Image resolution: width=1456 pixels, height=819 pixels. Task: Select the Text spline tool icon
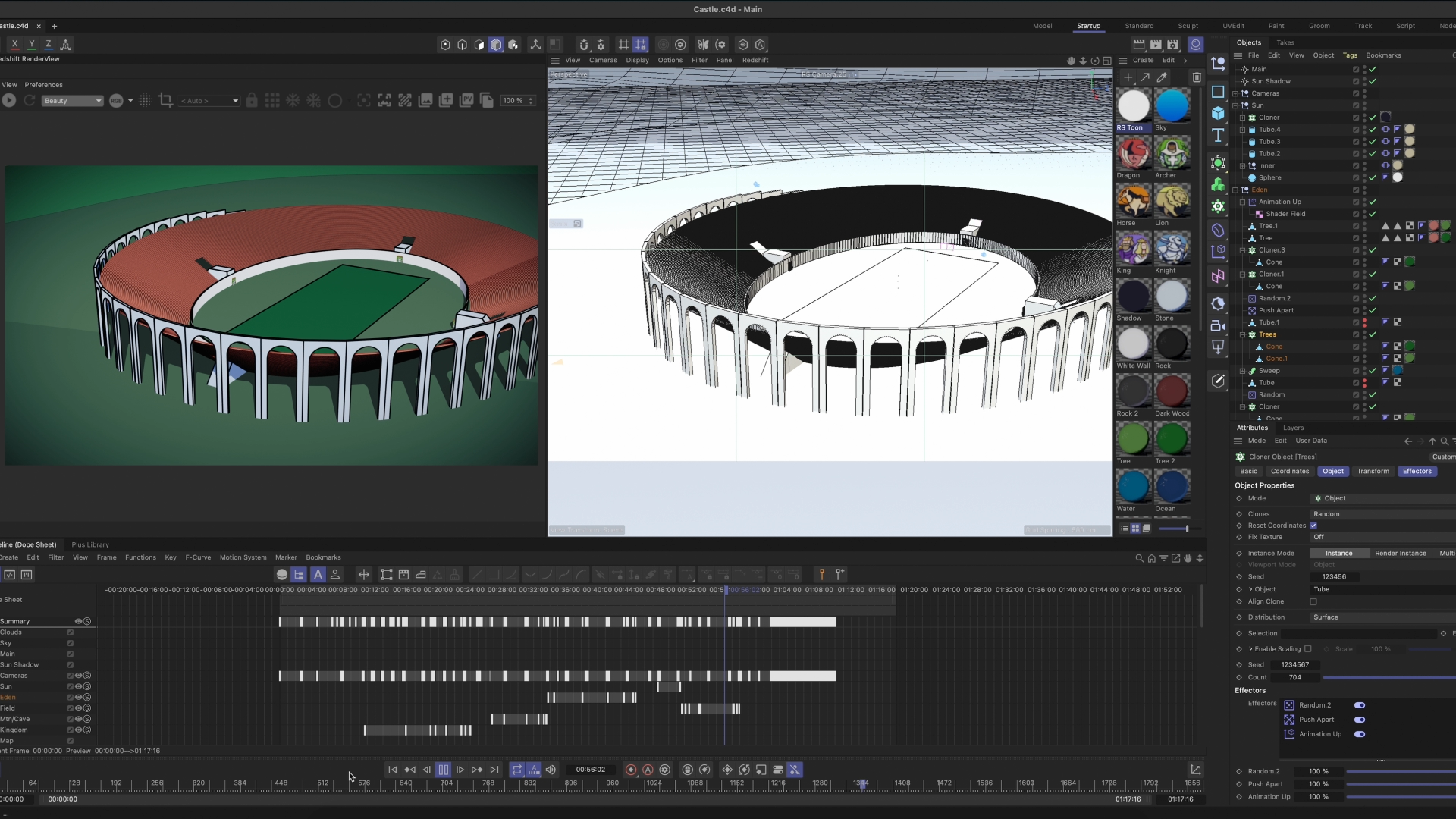tap(1218, 136)
